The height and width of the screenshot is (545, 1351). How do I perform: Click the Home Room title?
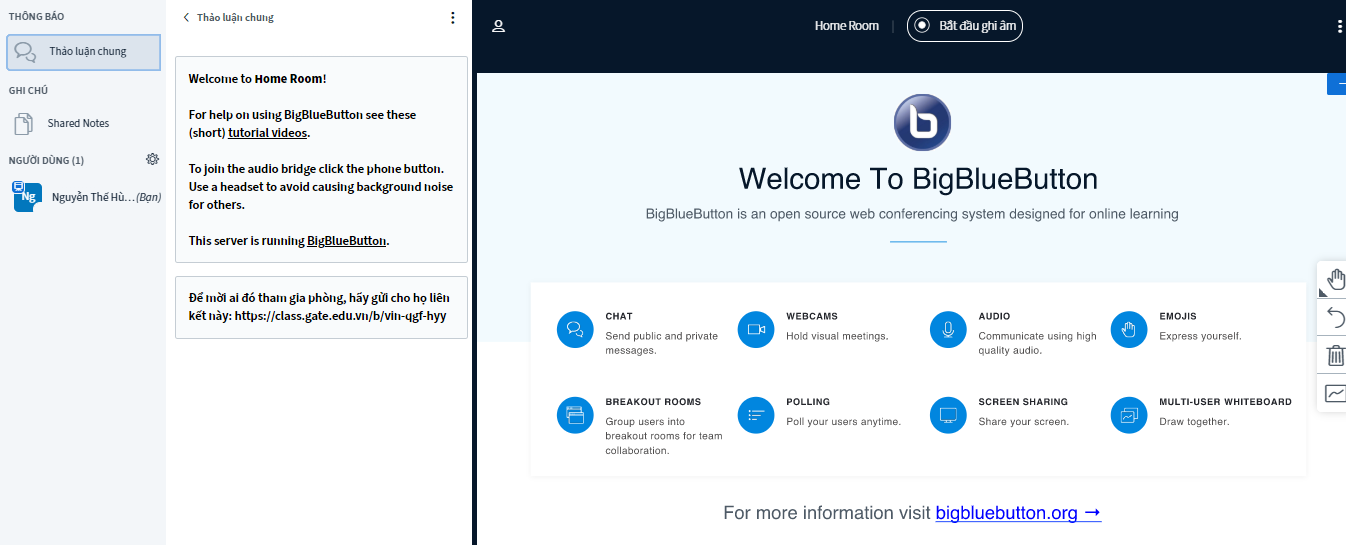(x=846, y=26)
